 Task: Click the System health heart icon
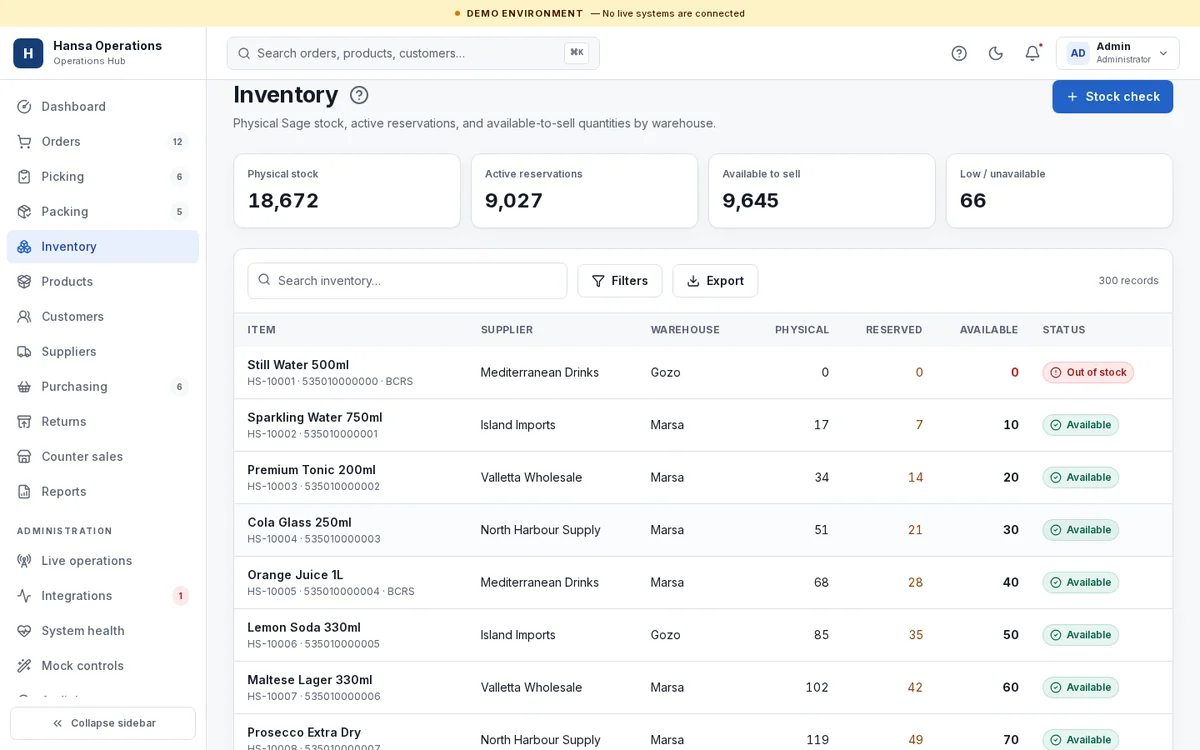pyautogui.click(x=24, y=630)
